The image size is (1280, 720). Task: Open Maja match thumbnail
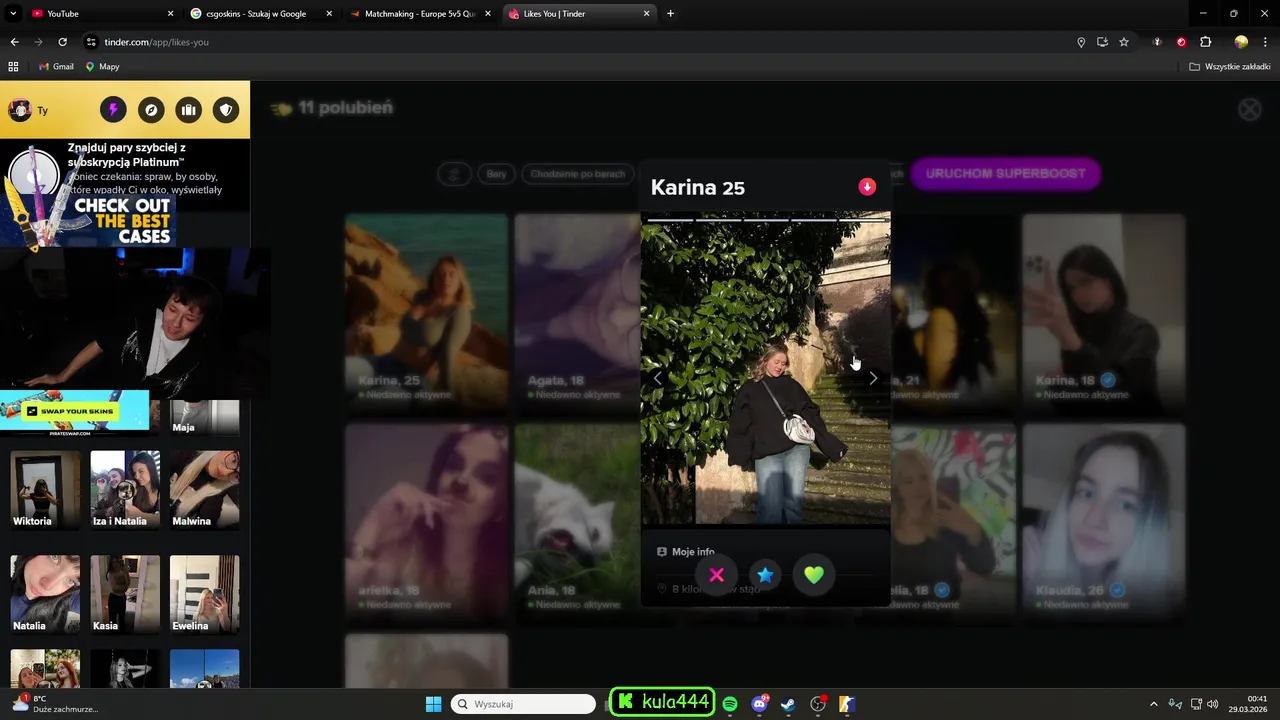coord(204,418)
